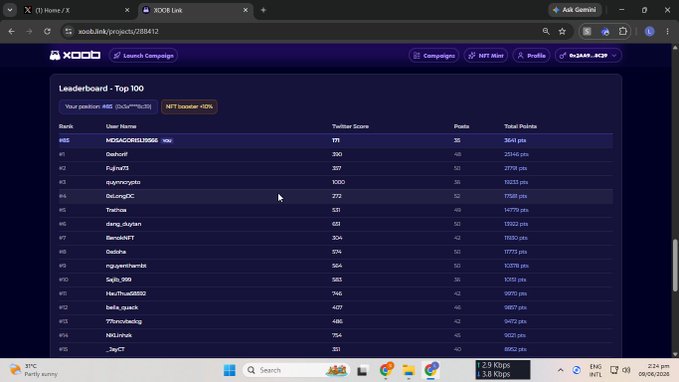Screen dimensions: 679x382
Task: Click the taskbar Search box
Action: click(297, 370)
